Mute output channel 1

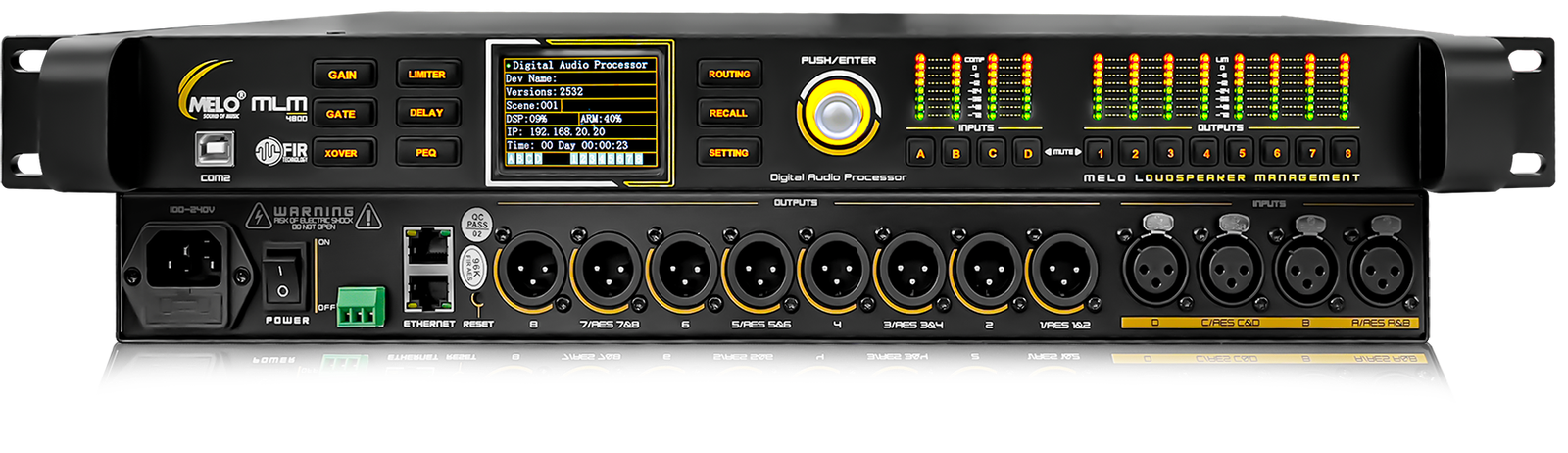coord(1100,153)
